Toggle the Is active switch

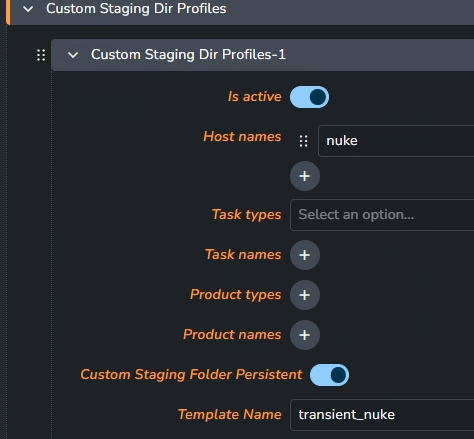click(309, 97)
